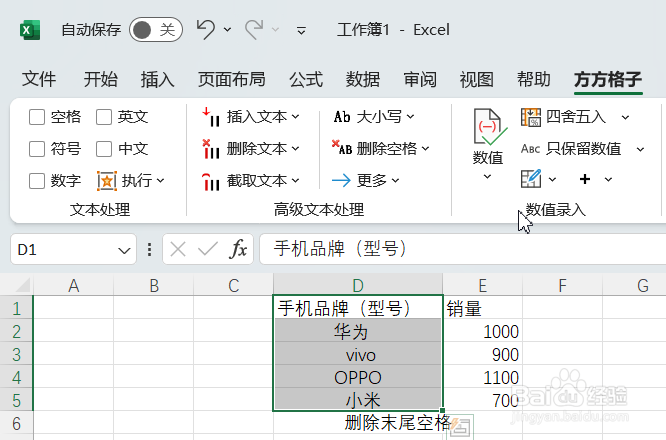Click the 截取文本 icon

pyautogui.click(x=211, y=181)
